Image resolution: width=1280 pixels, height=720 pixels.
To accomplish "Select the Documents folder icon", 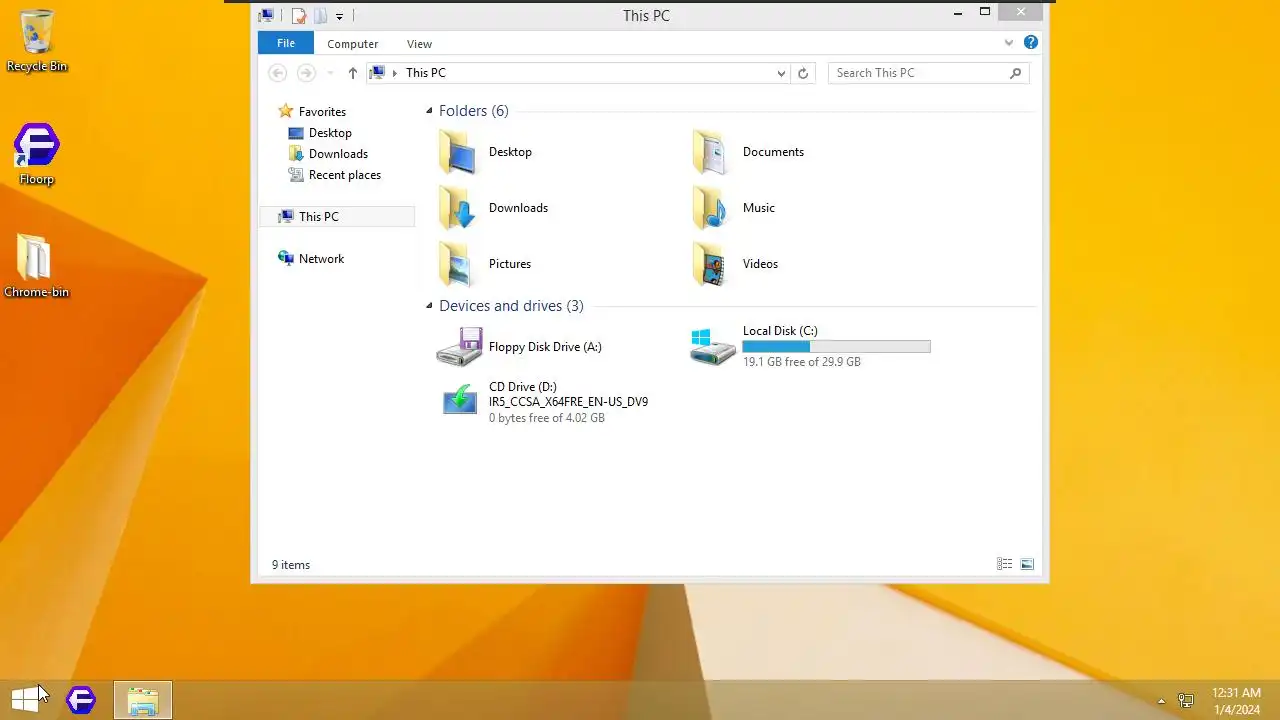I will tap(712, 152).
